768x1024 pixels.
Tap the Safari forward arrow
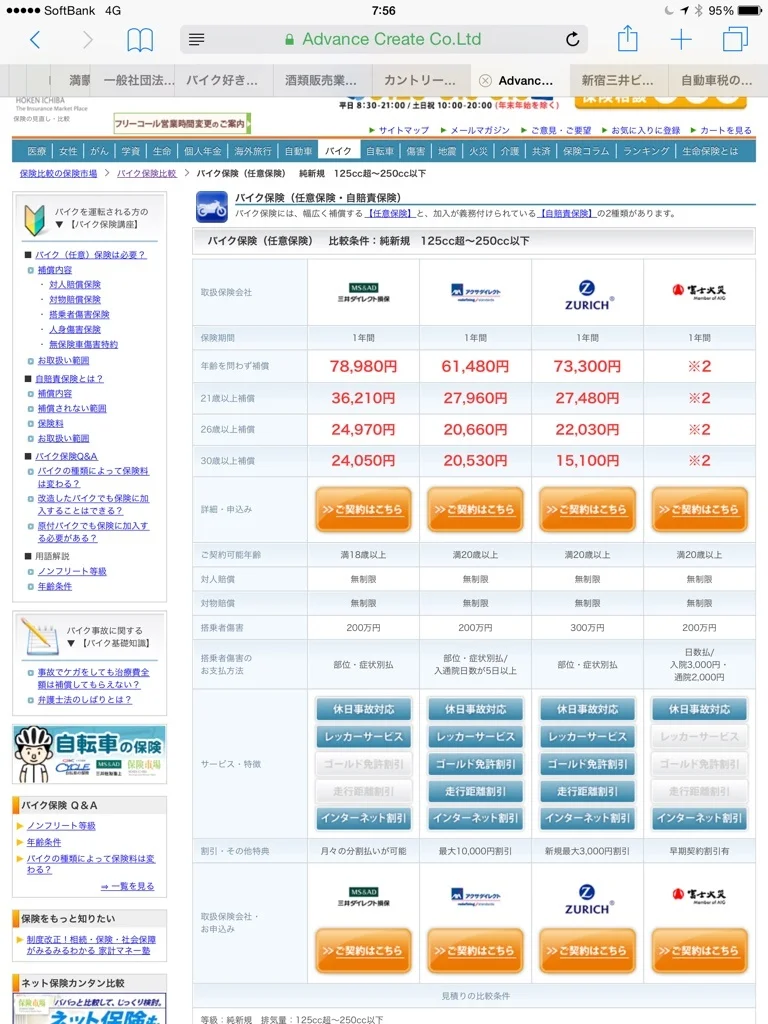click(x=88, y=40)
